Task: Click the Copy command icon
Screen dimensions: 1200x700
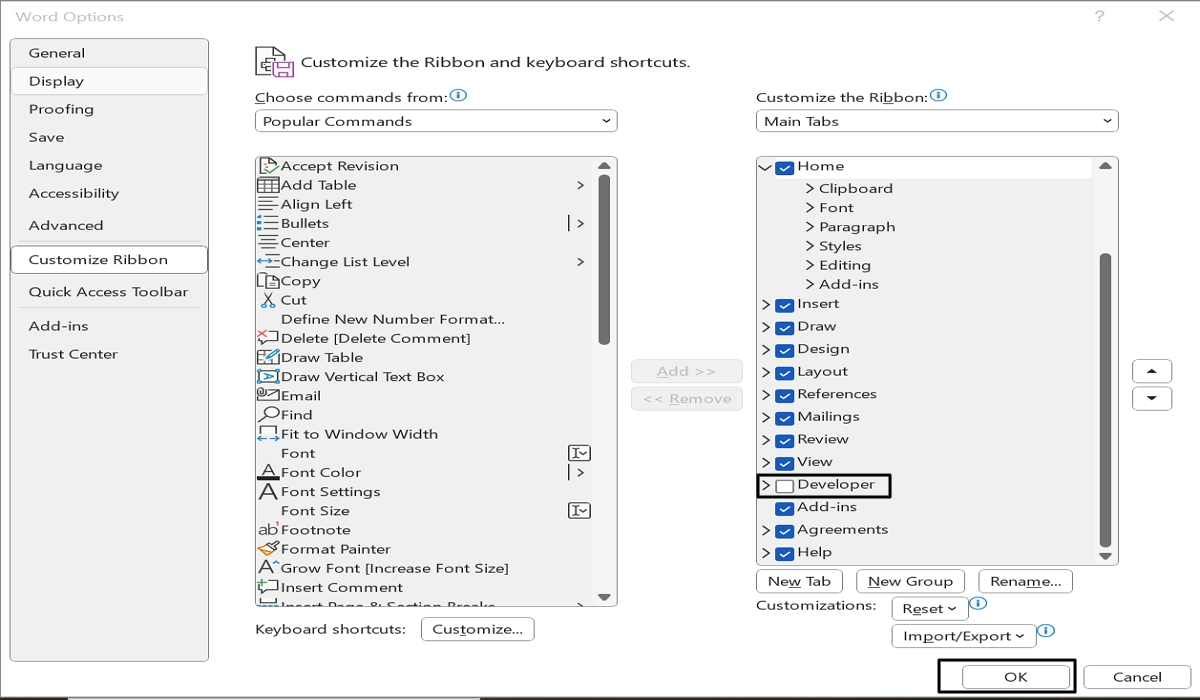Action: tap(268, 281)
